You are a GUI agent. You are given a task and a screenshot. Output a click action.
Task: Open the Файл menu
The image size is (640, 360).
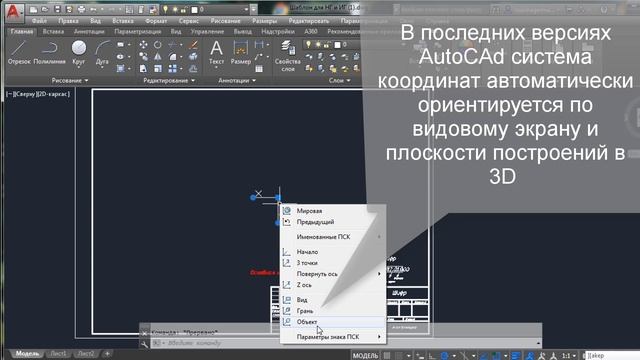(39, 21)
